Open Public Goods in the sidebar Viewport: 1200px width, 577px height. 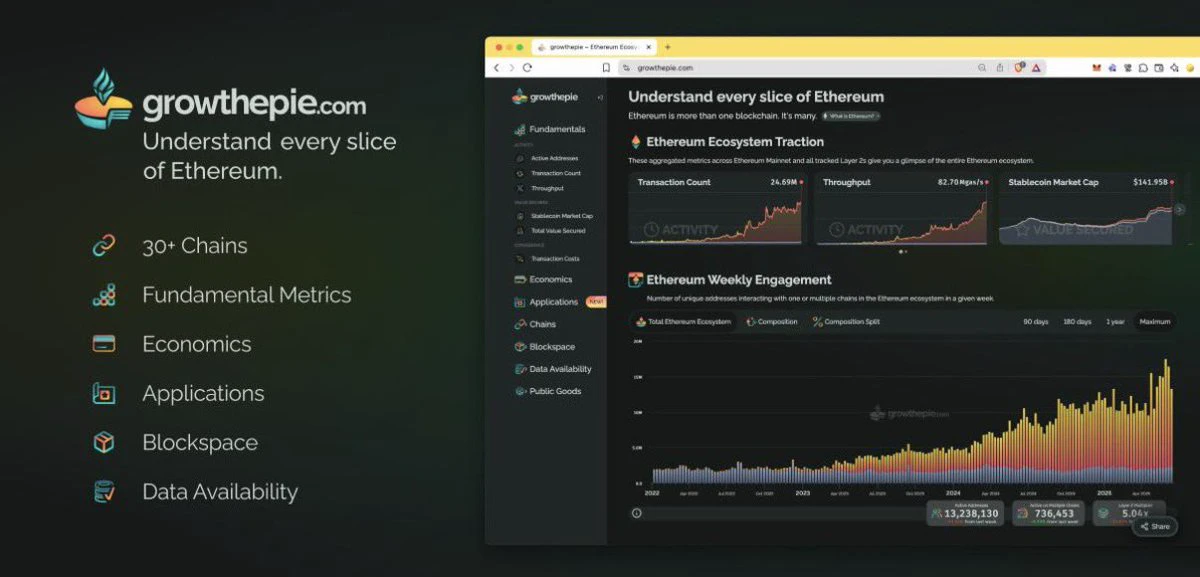pos(547,391)
